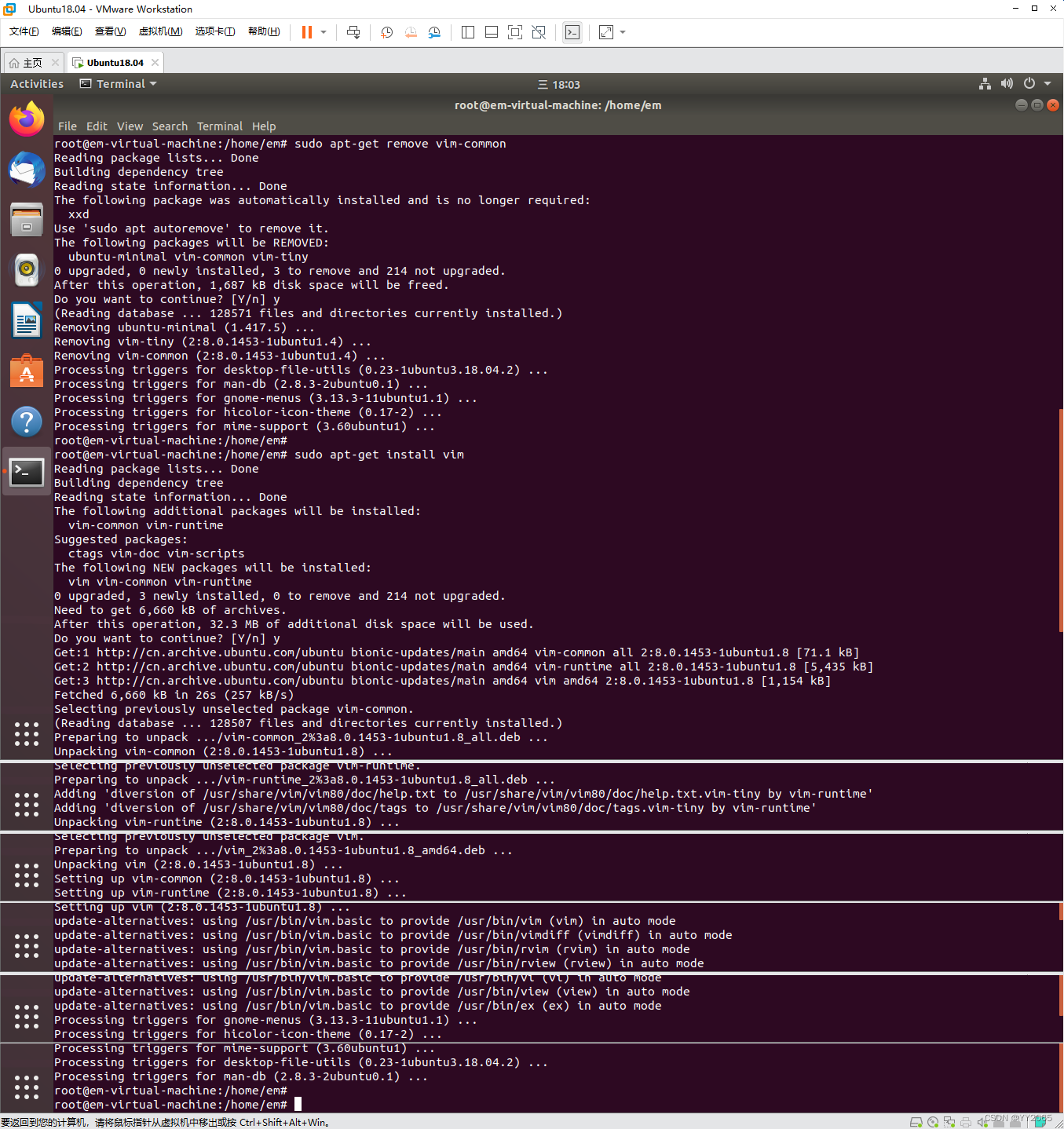This screenshot has height=1129, width=1064.
Task: Send Ctrl+Alt+Del to the virtual machine
Action: click(x=353, y=32)
